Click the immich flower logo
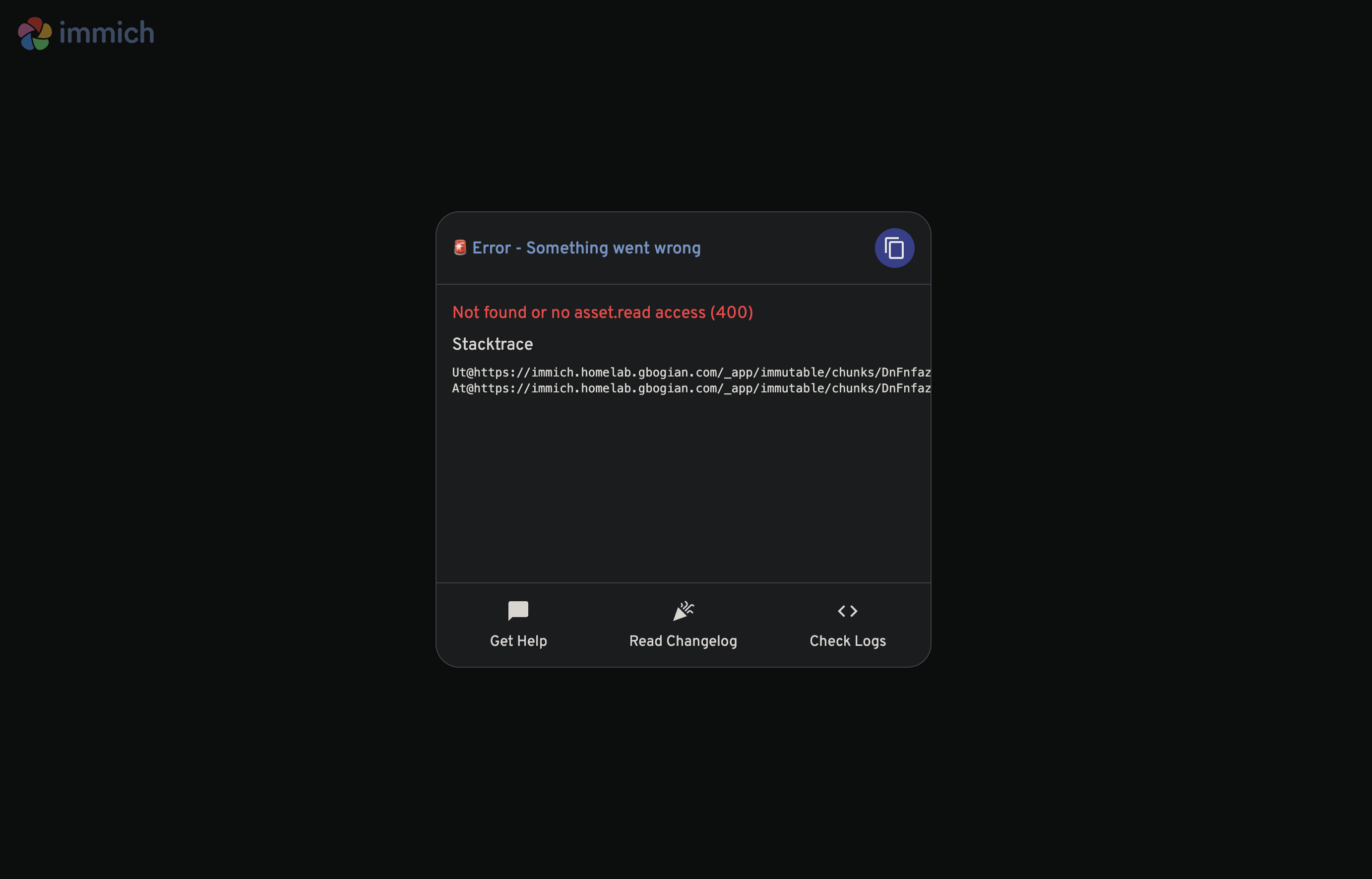 point(35,33)
